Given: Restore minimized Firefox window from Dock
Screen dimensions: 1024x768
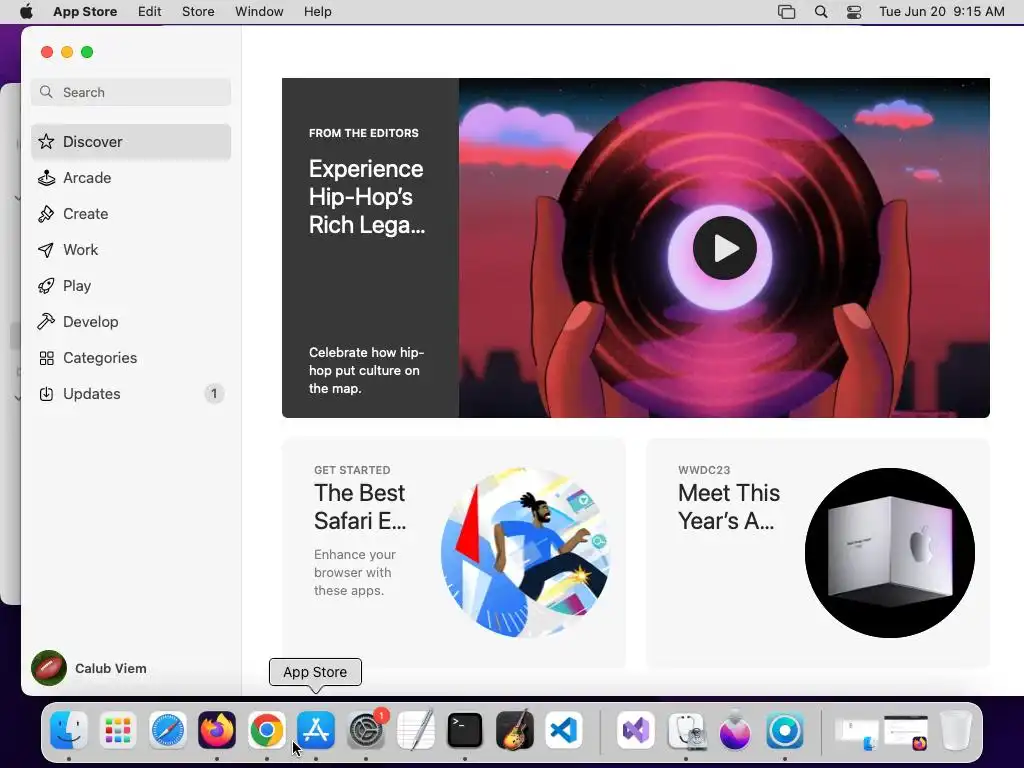Looking at the screenshot, I should tap(906, 733).
